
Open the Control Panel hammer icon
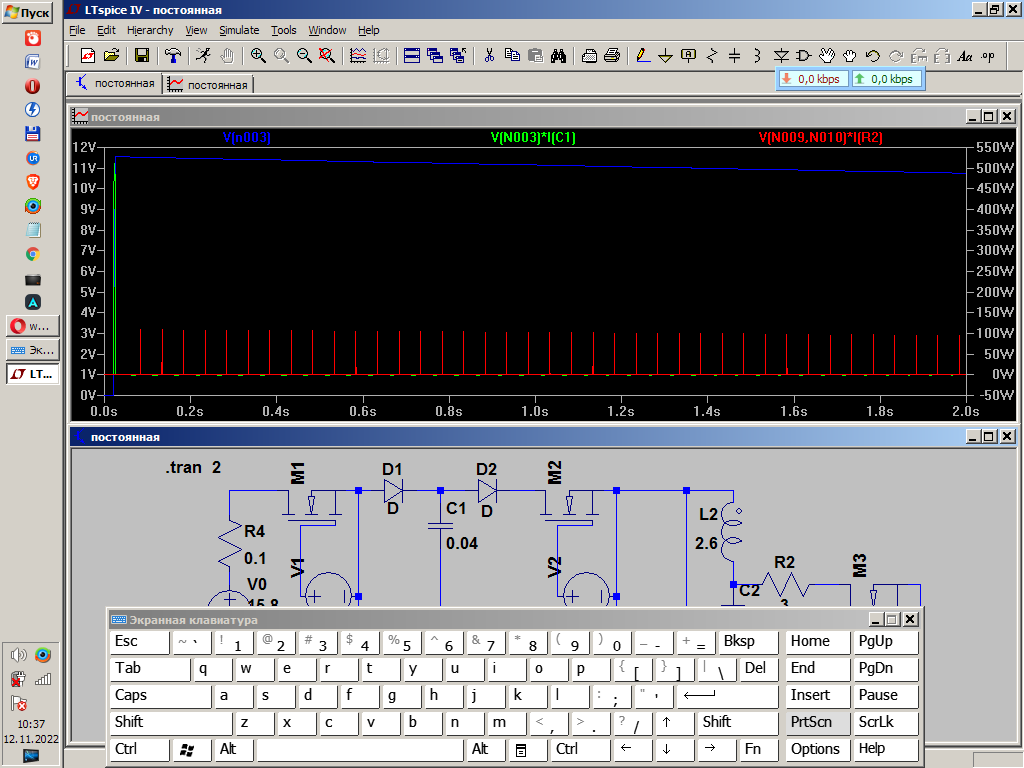[173, 56]
